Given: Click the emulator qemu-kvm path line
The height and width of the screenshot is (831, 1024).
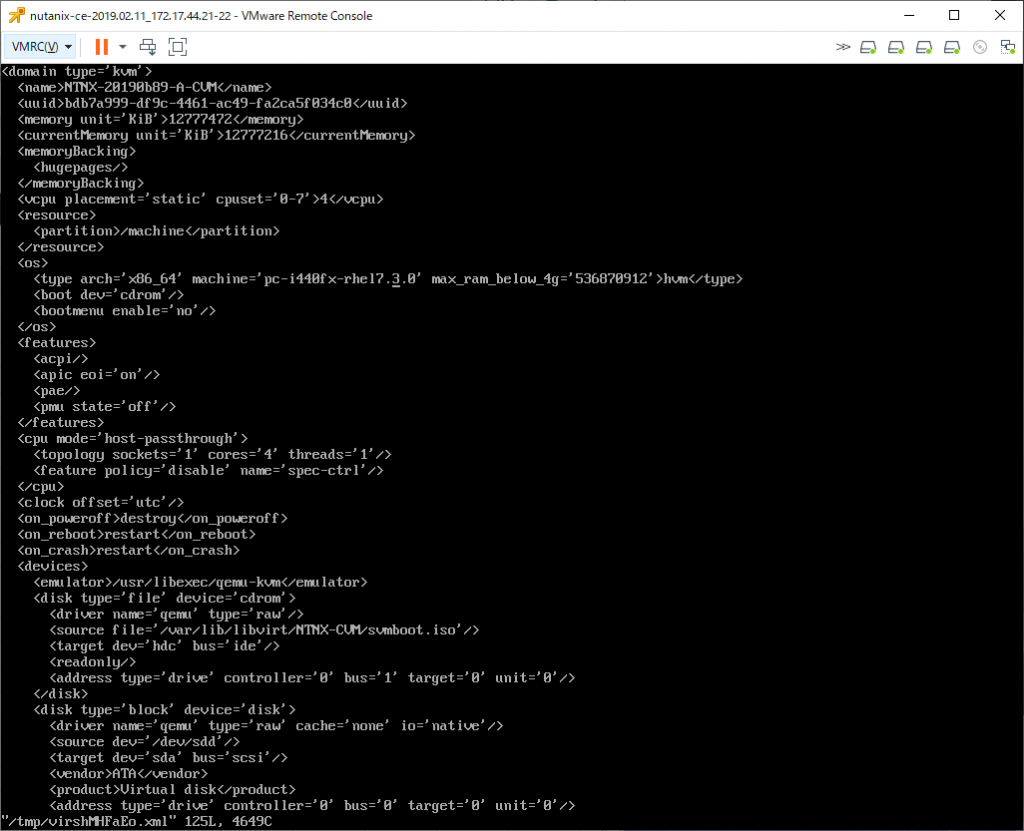Looking at the screenshot, I should [200, 582].
